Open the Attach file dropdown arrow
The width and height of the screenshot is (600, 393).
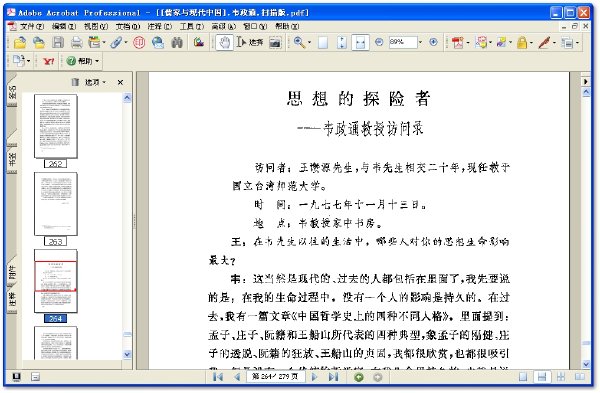[126, 42]
